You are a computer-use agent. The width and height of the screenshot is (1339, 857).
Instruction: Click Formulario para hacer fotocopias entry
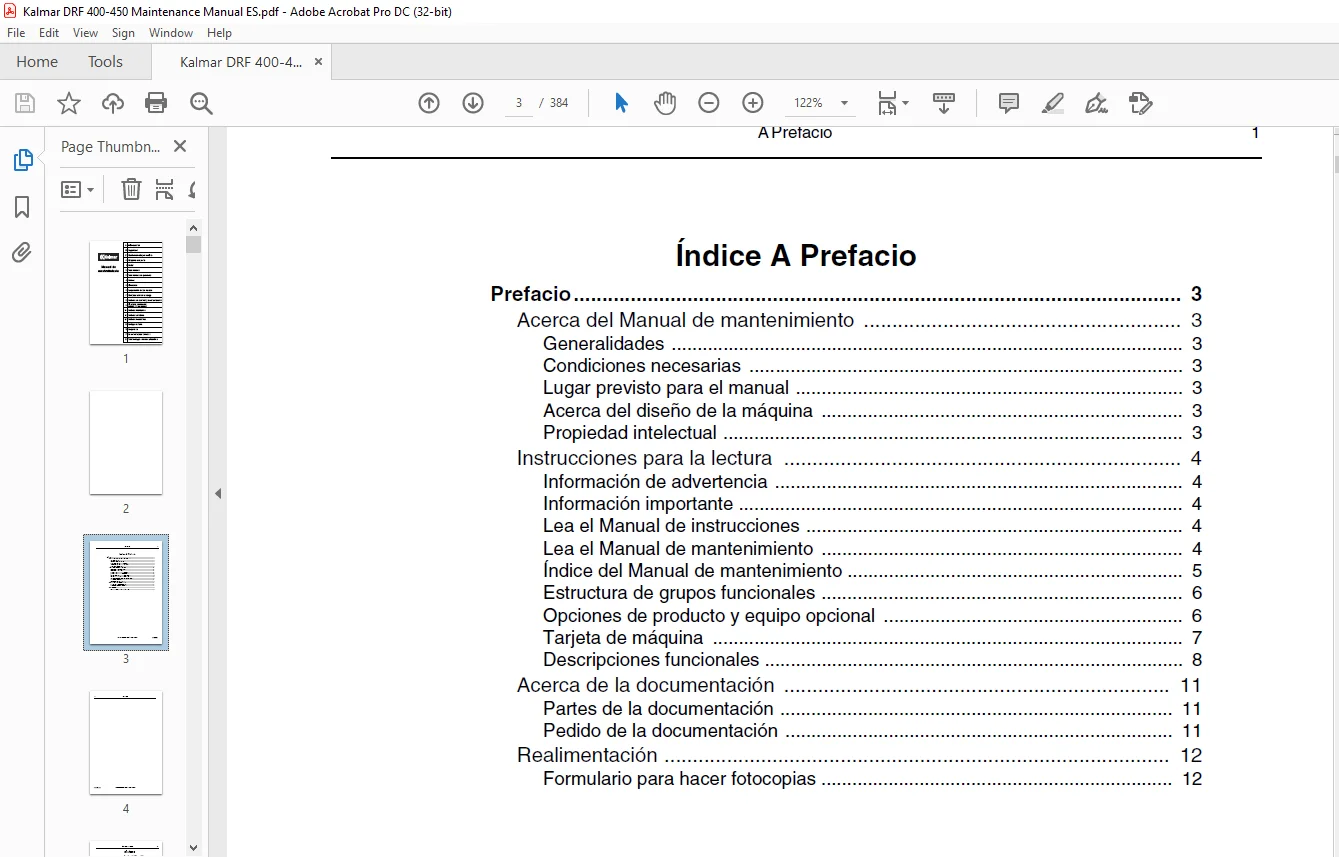pos(872,778)
